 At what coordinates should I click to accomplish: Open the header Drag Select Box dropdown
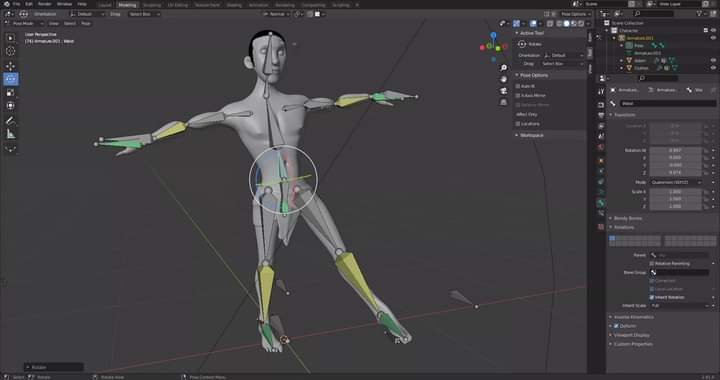[144, 14]
